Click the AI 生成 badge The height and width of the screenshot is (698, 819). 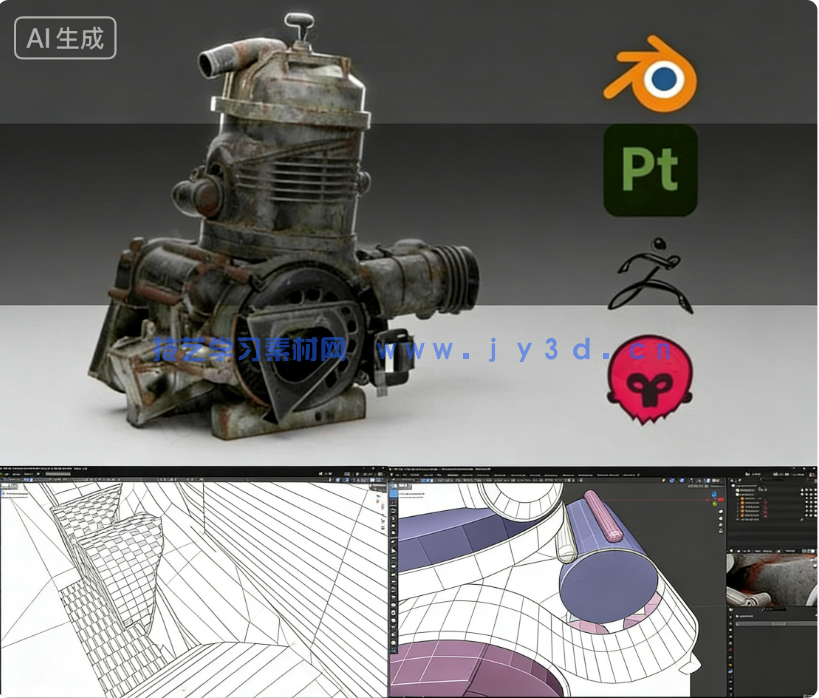(x=65, y=39)
